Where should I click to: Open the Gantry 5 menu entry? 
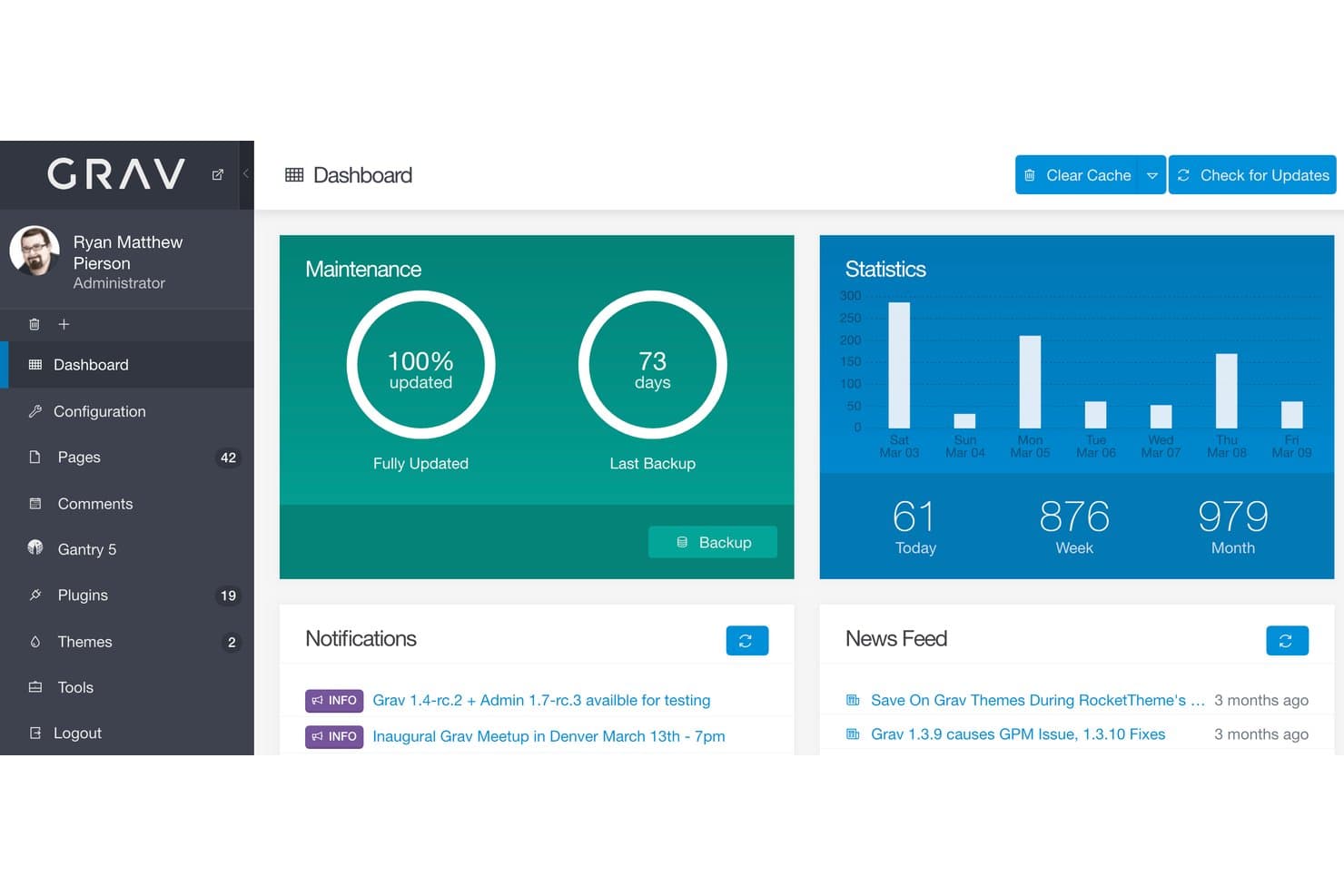[x=127, y=549]
